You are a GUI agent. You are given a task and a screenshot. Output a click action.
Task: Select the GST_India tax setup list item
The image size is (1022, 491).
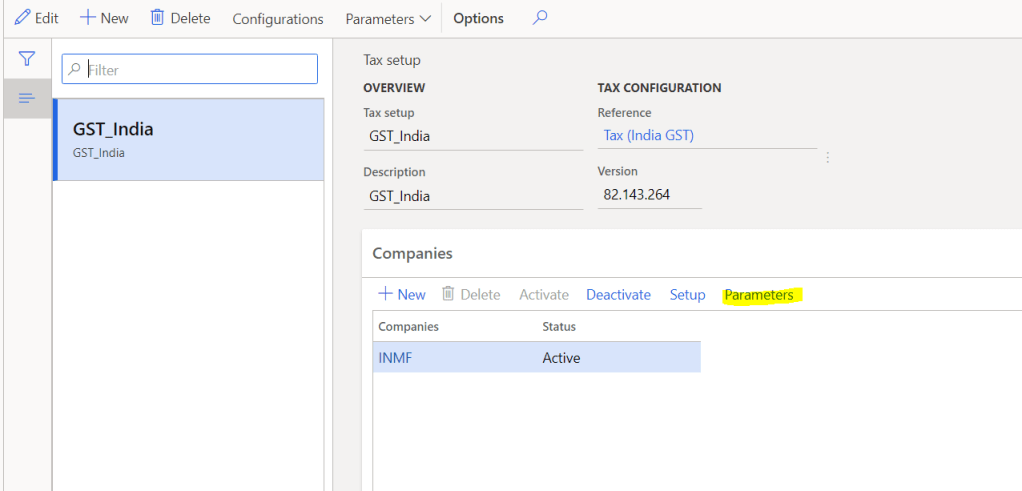tap(188, 139)
